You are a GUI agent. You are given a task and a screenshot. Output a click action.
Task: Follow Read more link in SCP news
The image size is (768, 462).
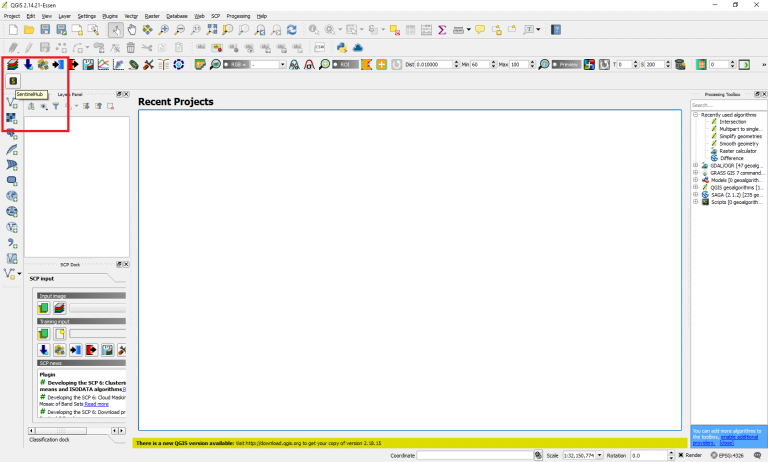click(96, 404)
